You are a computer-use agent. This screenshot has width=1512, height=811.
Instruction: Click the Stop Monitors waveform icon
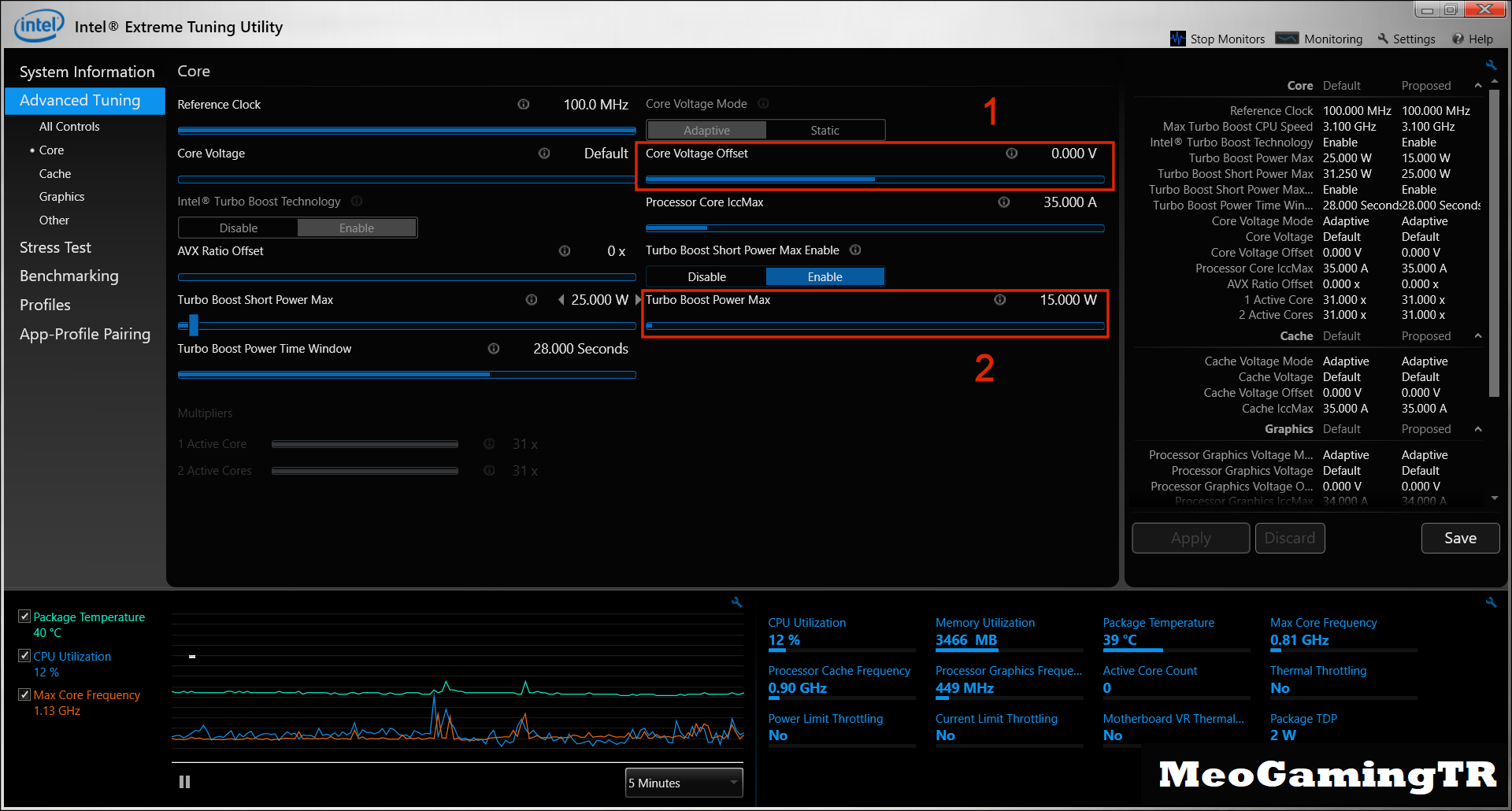[1177, 39]
